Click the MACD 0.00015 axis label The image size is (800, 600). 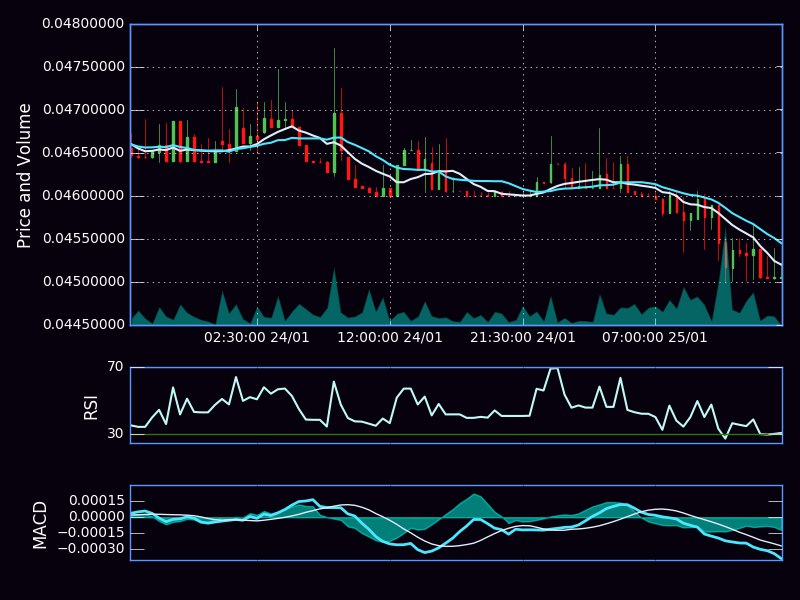(x=96, y=501)
